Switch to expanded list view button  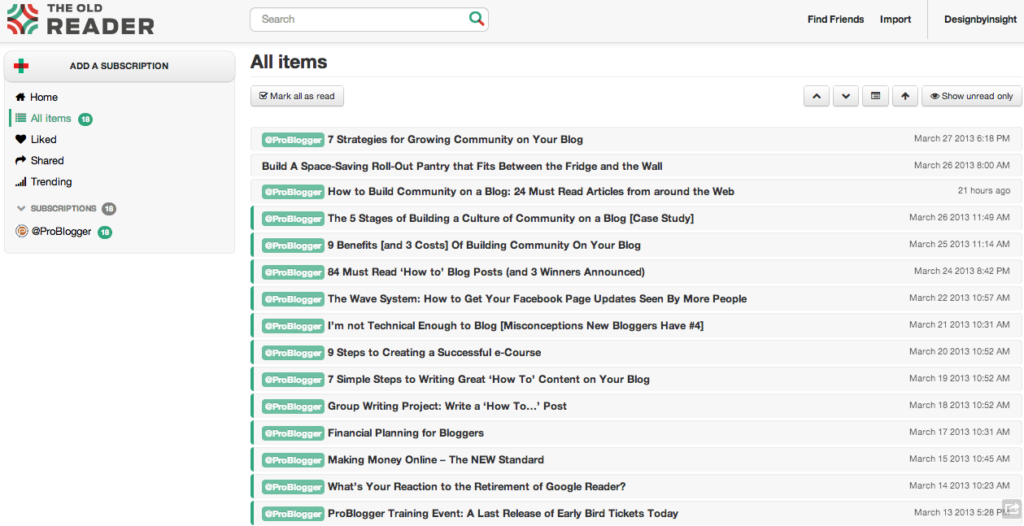(x=875, y=96)
